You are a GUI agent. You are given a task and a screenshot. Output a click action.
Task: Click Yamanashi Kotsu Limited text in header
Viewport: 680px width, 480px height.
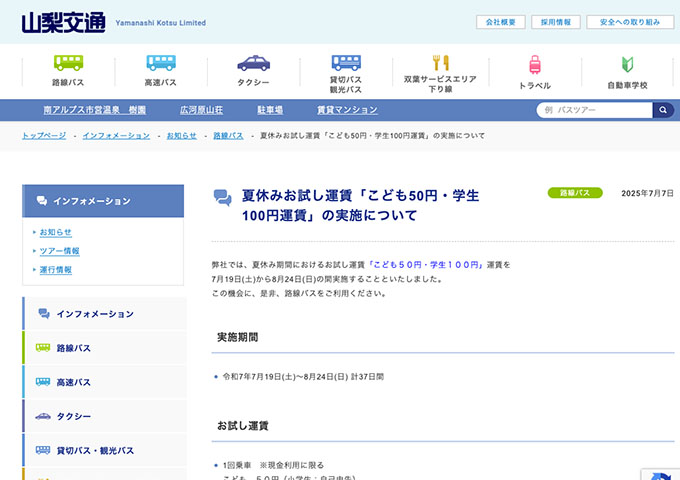pyautogui.click(x=160, y=23)
